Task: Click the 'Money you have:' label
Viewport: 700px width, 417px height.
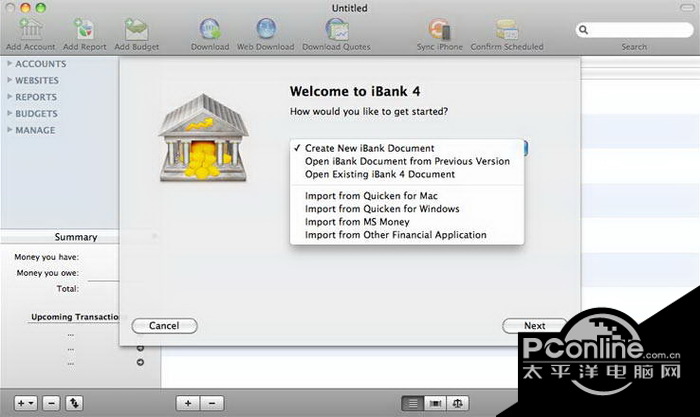Action: [x=46, y=257]
